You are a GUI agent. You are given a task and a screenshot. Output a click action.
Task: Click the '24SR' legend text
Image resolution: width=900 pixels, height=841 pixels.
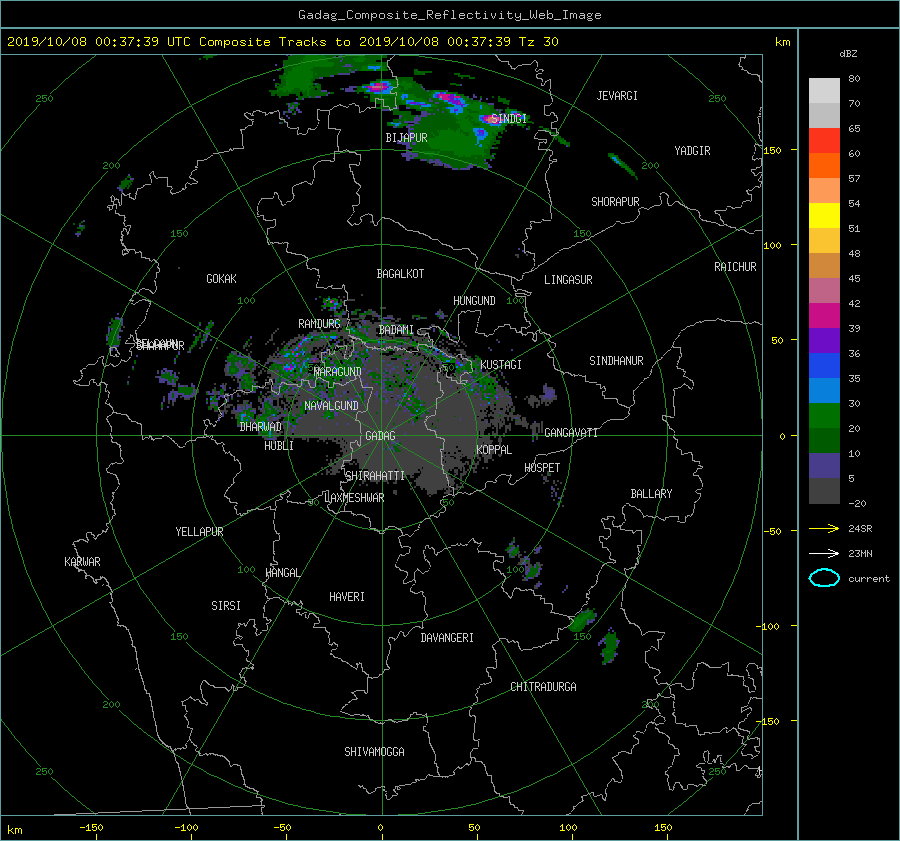coord(860,529)
